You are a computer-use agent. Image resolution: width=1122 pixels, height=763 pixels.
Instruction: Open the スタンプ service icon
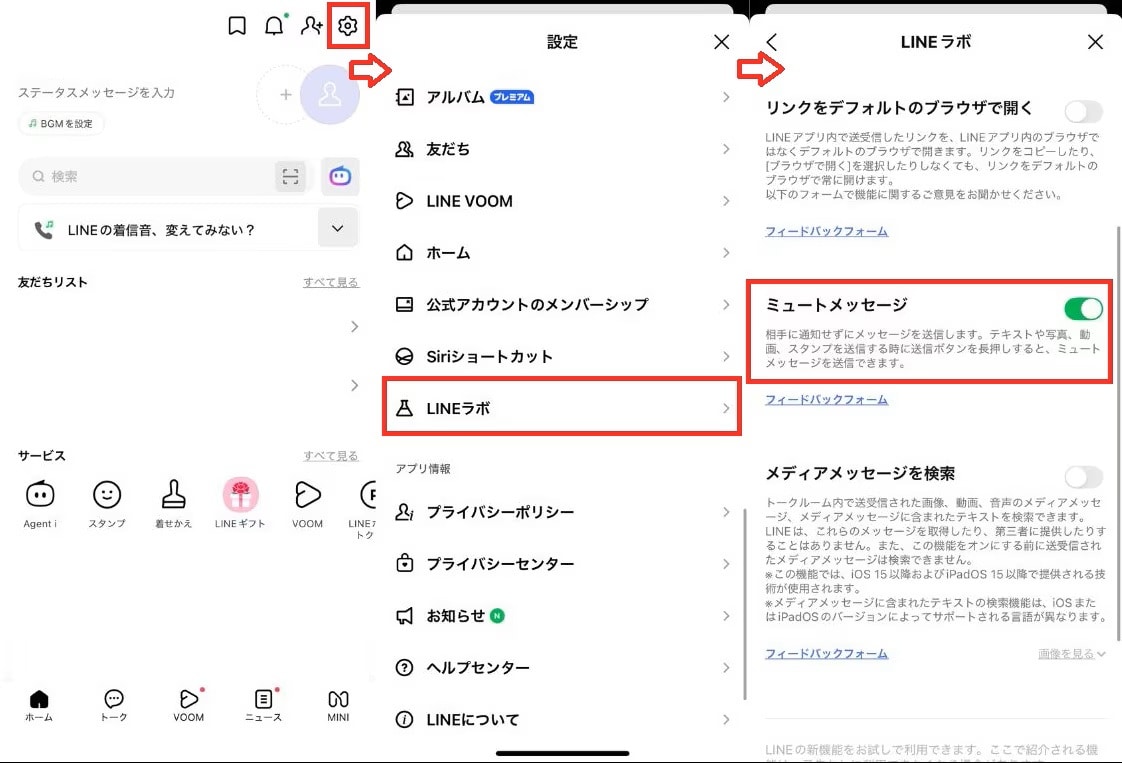[x=107, y=503]
